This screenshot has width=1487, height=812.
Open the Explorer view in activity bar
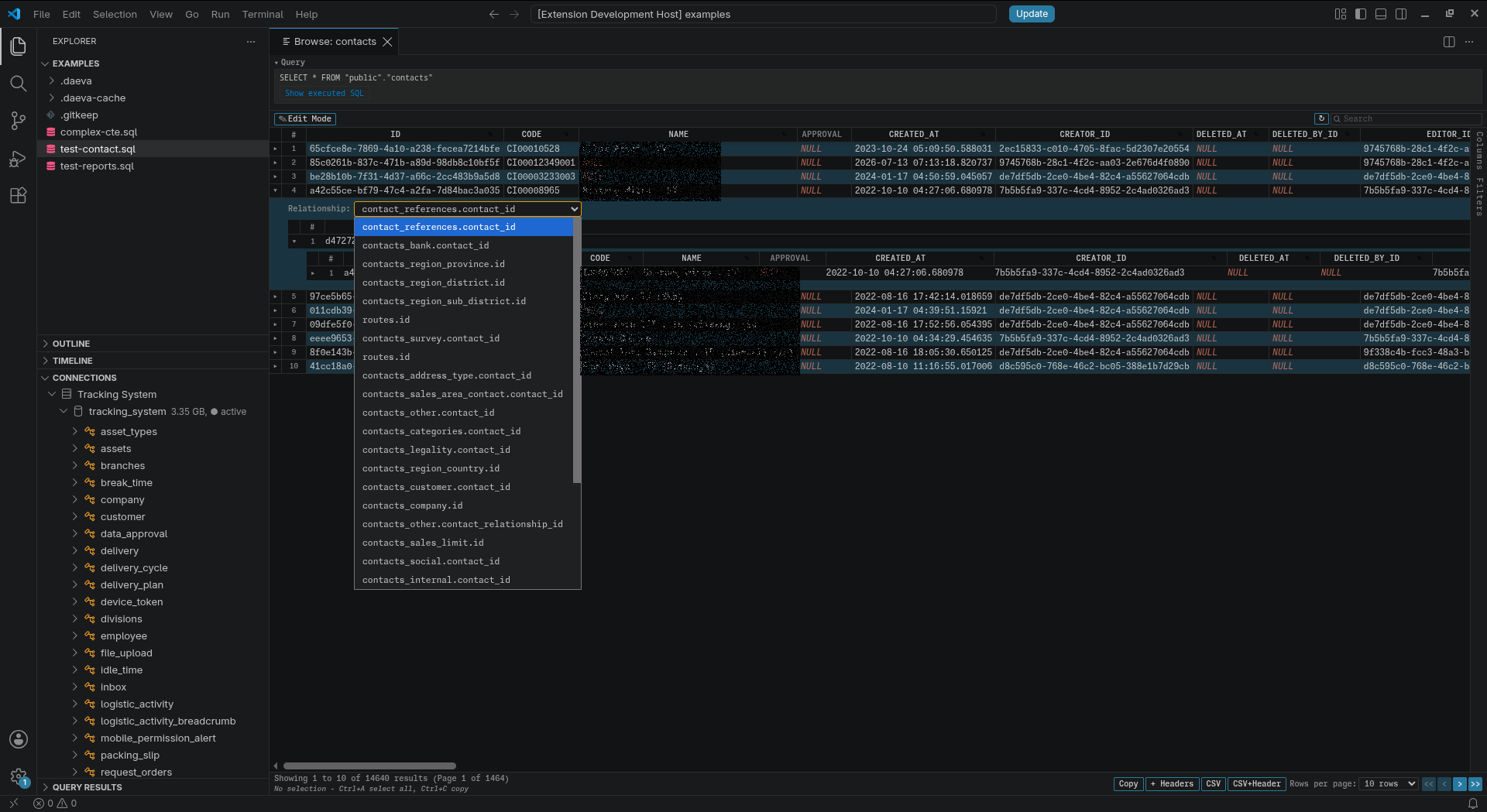pos(19,46)
